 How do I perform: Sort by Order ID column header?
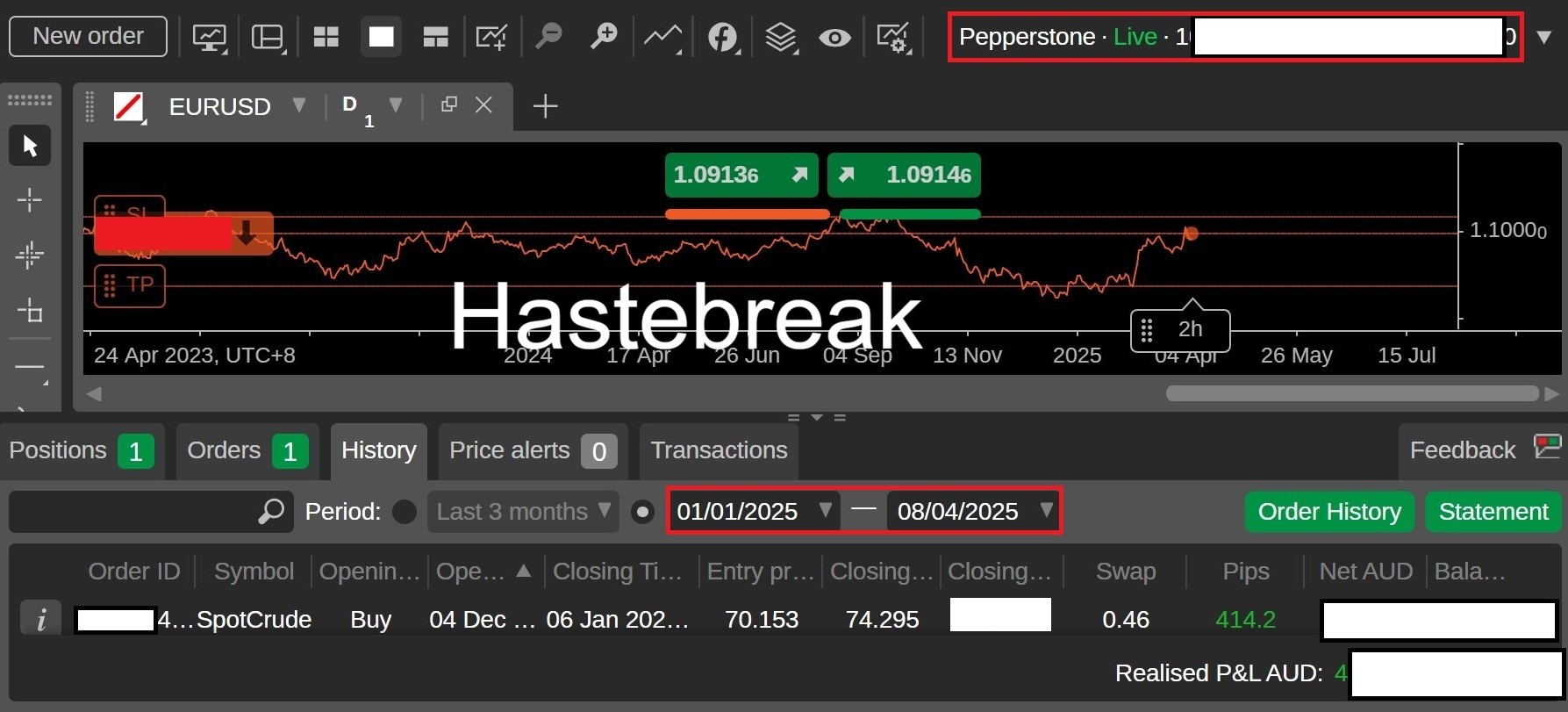click(x=134, y=572)
